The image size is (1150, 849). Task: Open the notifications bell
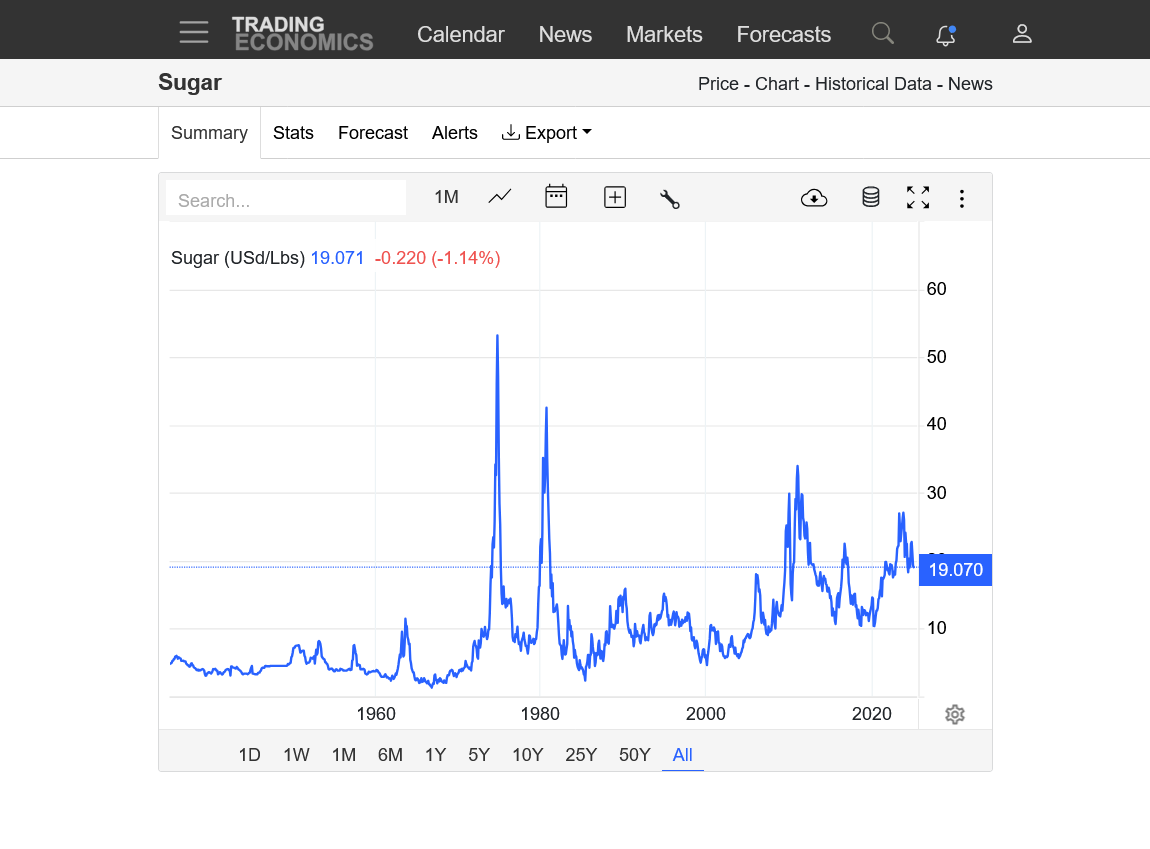pyautogui.click(x=945, y=35)
